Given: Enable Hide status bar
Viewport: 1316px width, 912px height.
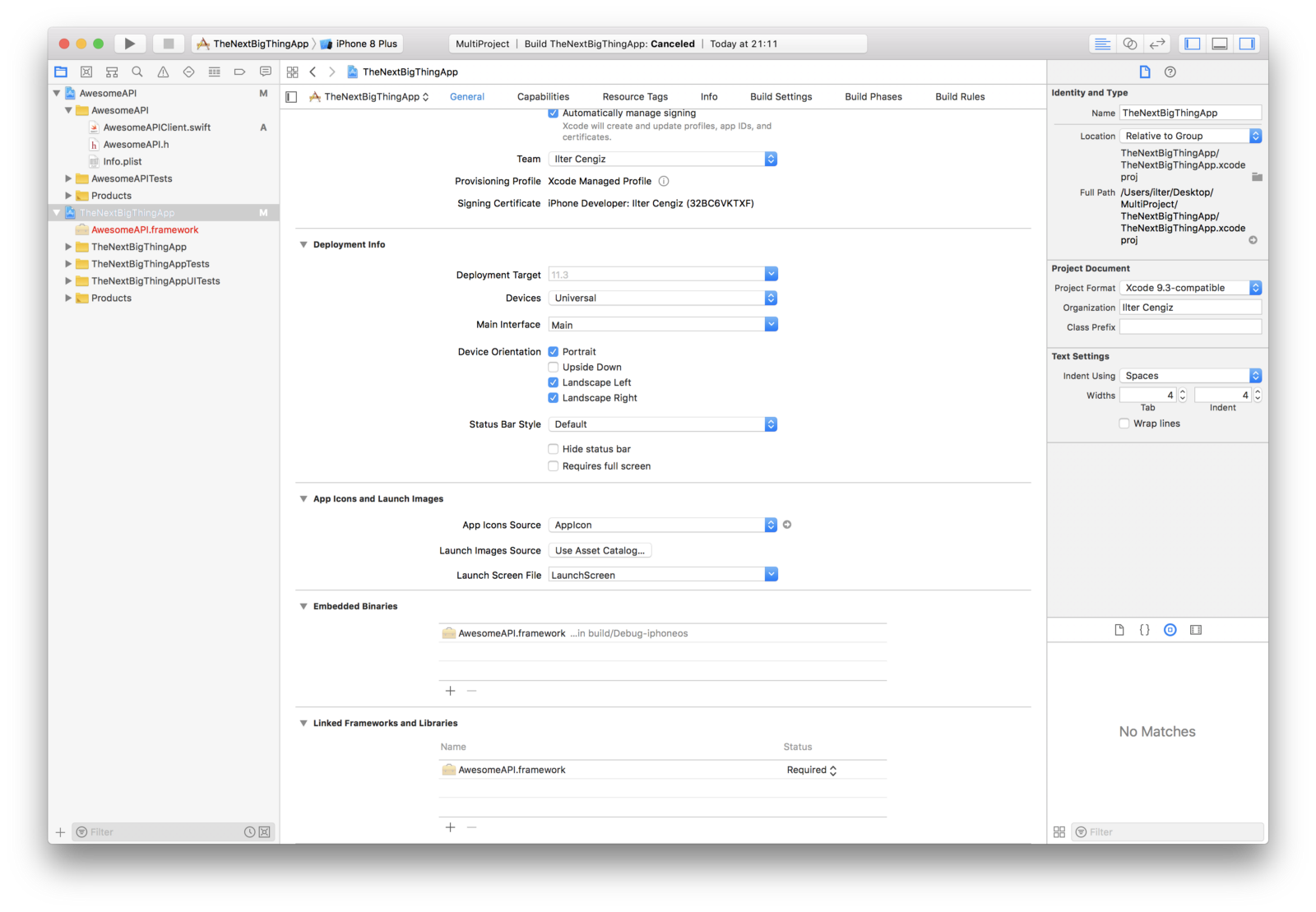Looking at the screenshot, I should click(x=554, y=449).
